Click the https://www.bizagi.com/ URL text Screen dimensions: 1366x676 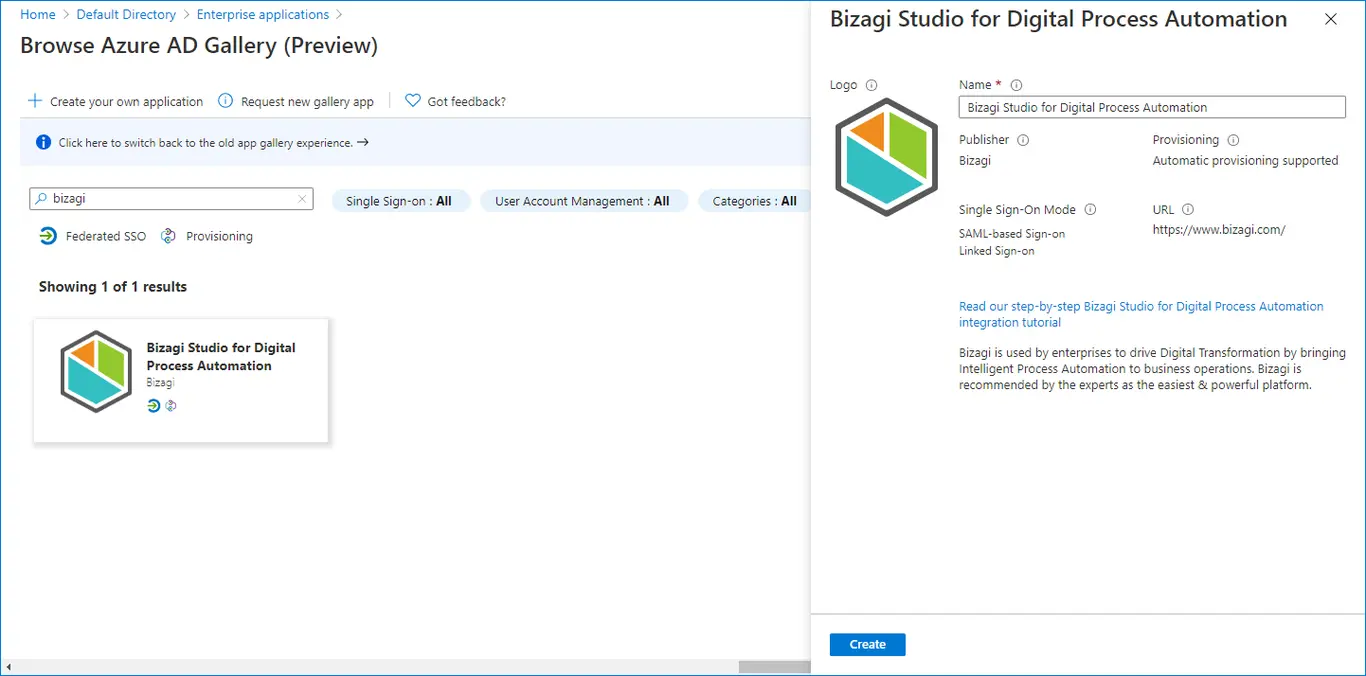[1219, 230]
